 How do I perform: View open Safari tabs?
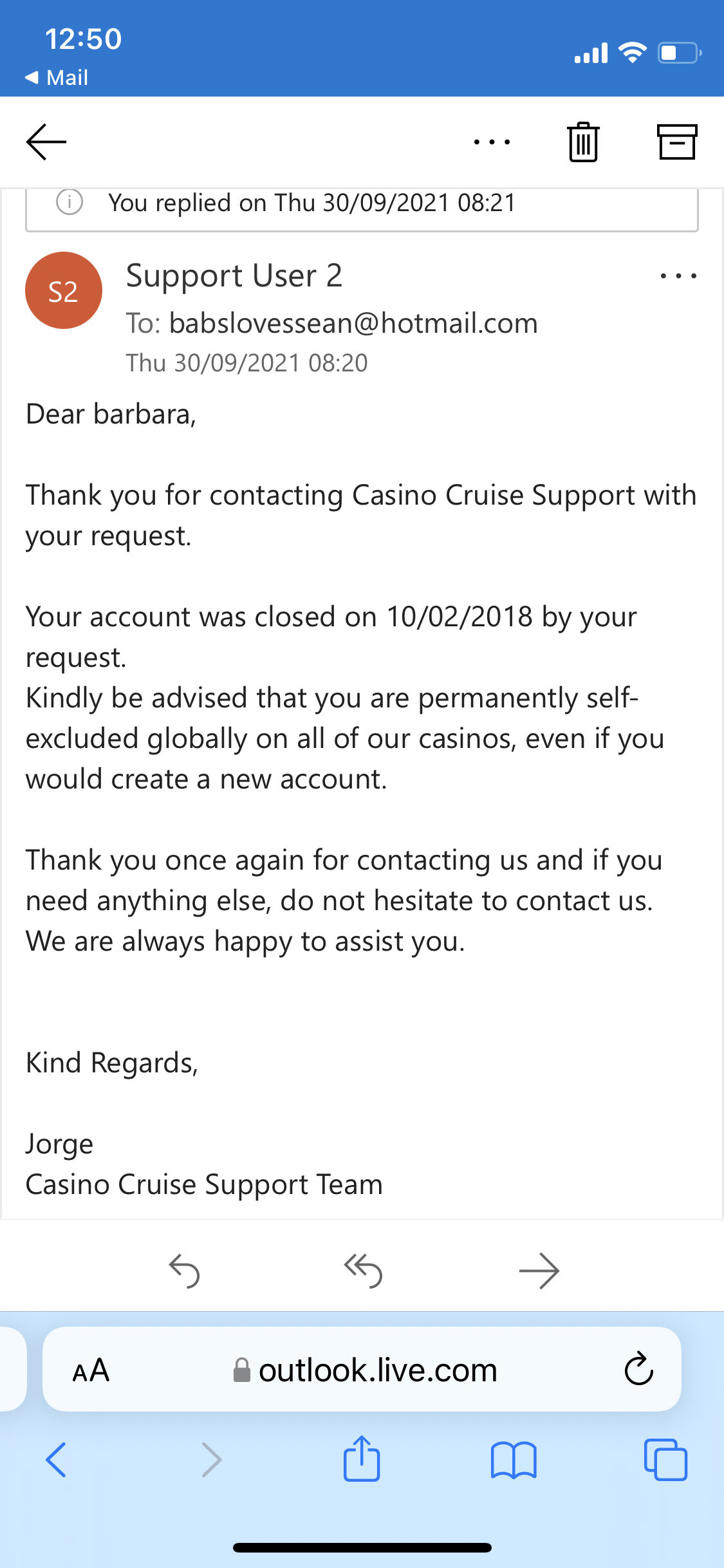pos(665,1460)
